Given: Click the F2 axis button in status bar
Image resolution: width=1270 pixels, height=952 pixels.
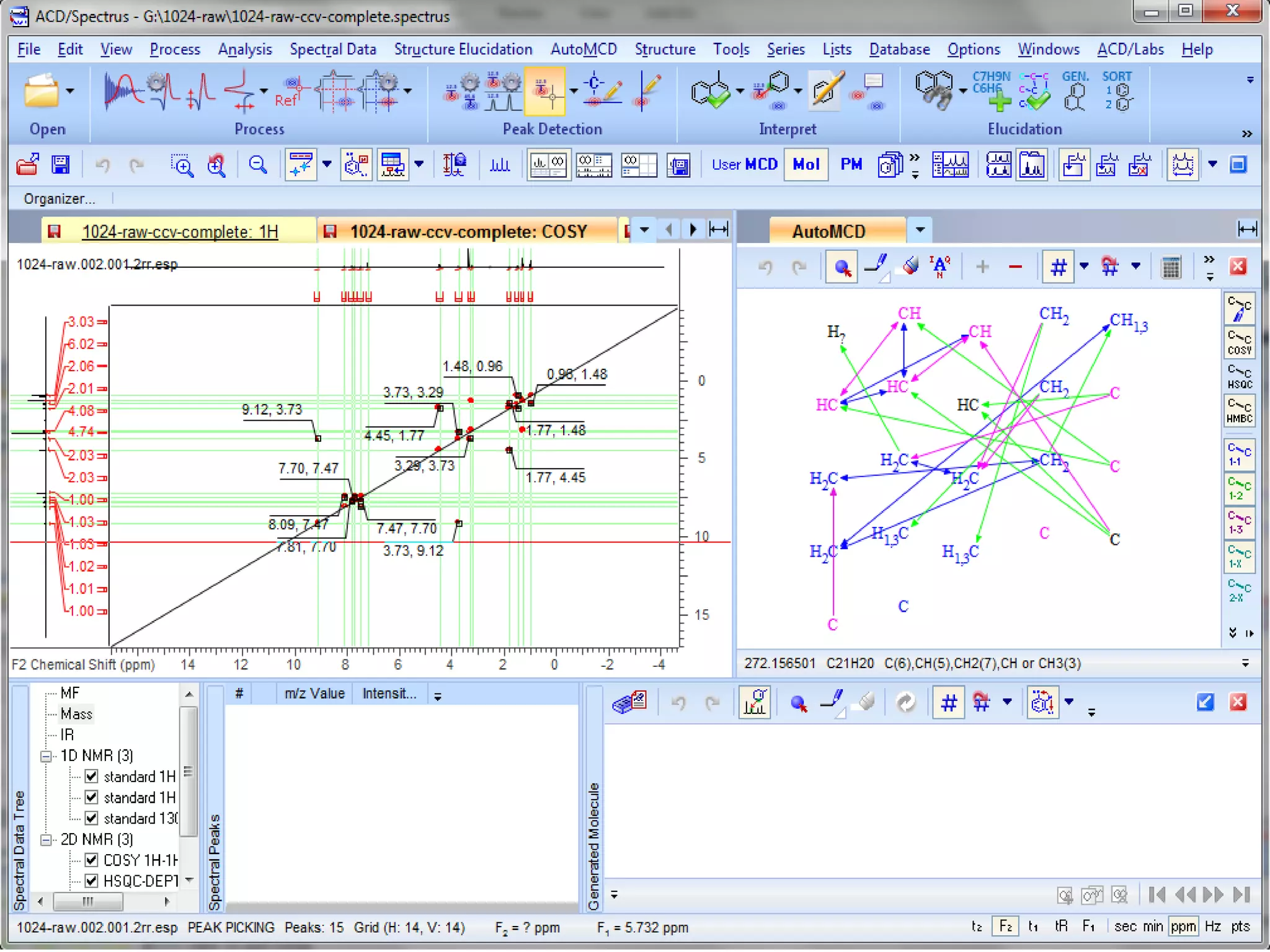Looking at the screenshot, I should tap(1005, 927).
